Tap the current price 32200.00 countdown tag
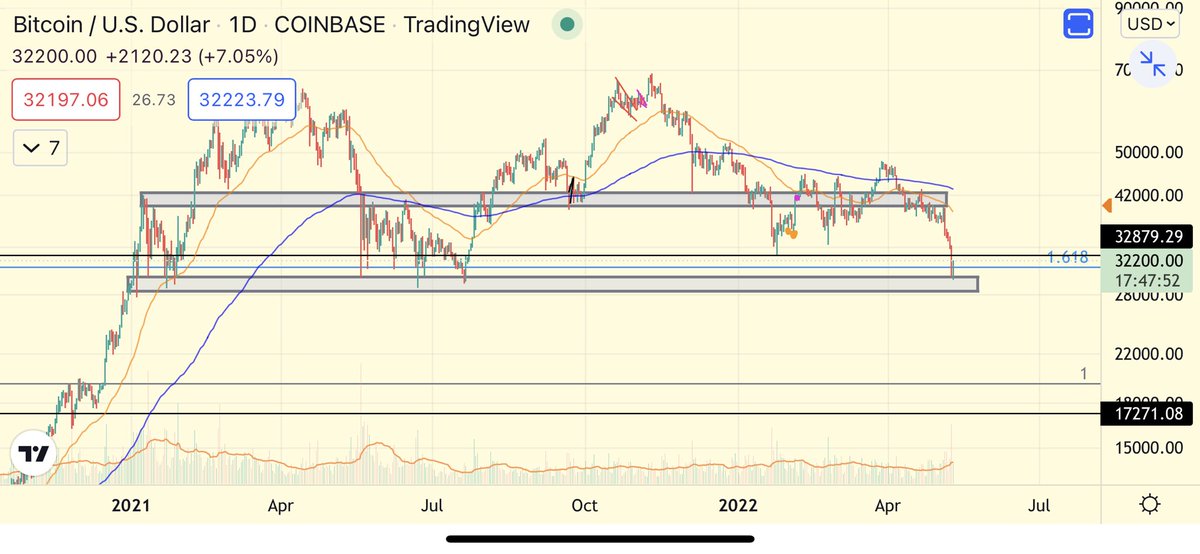Image resolution: width=1200 pixels, height=554 pixels. click(x=1145, y=271)
